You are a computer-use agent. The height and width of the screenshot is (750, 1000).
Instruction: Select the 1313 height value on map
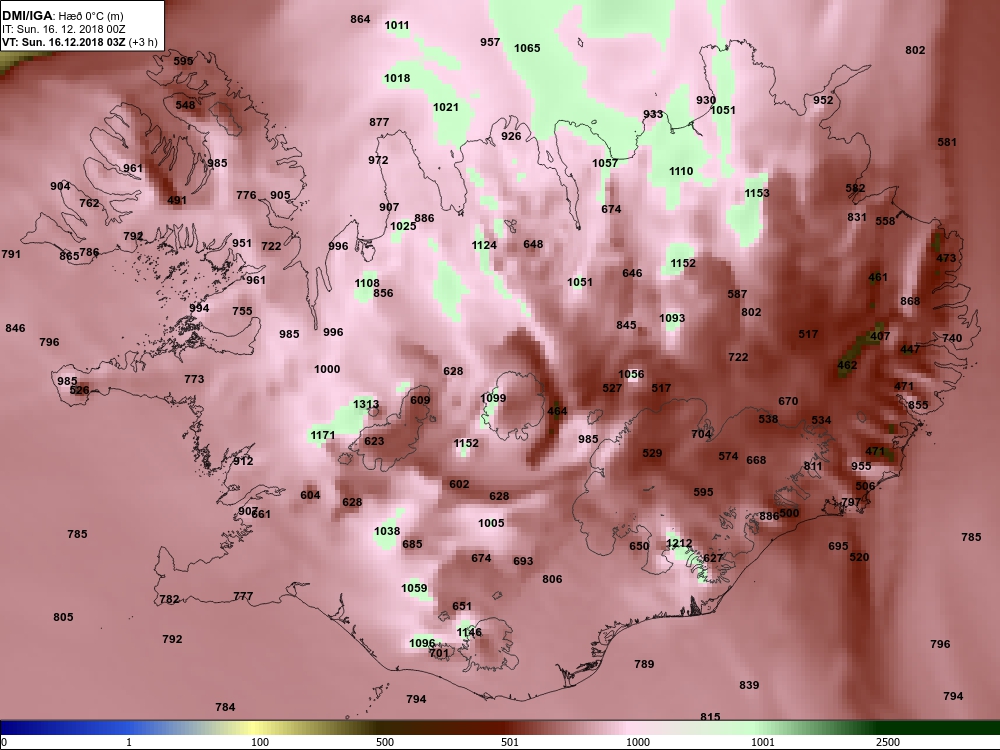click(x=366, y=404)
